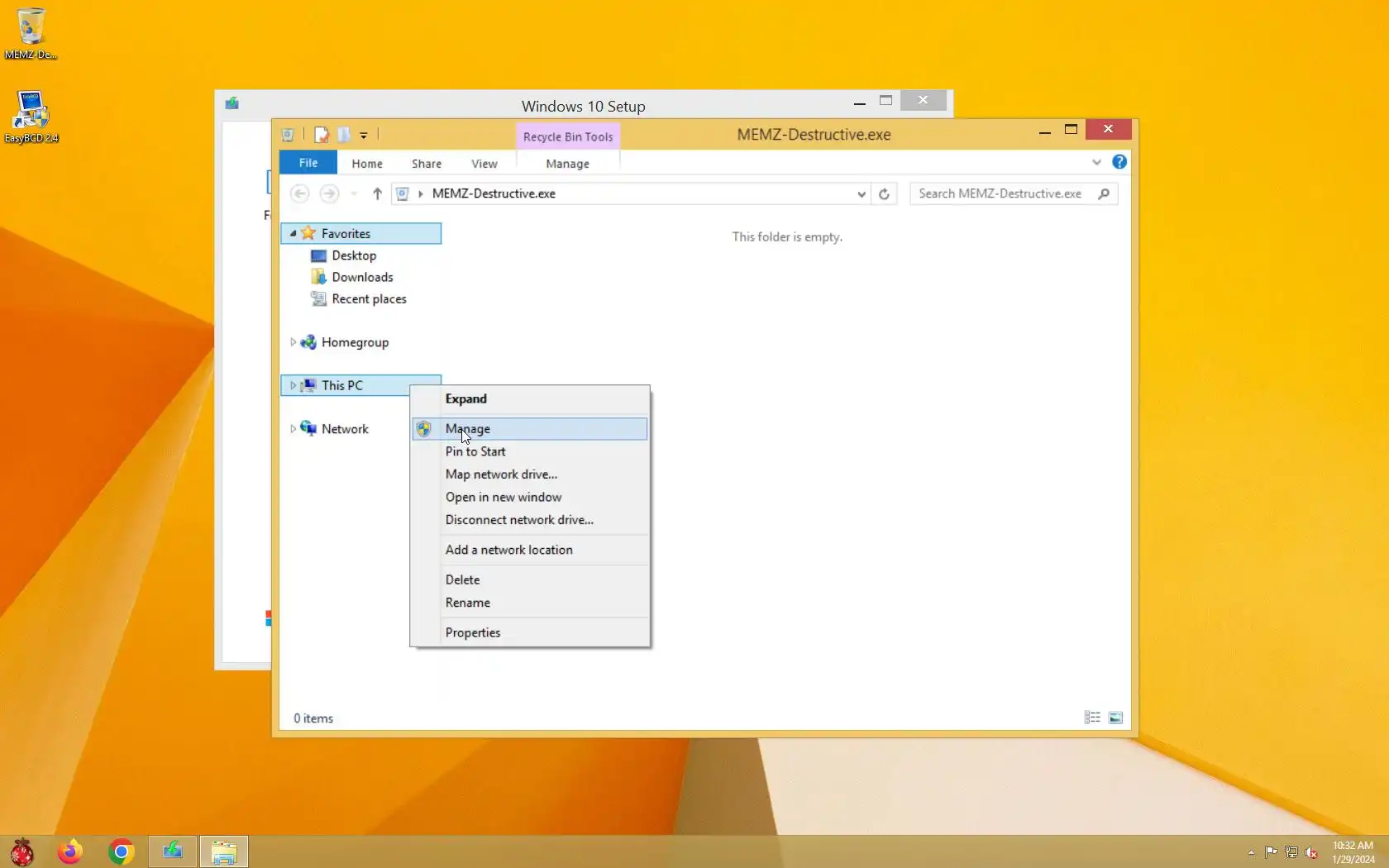Image resolution: width=1389 pixels, height=868 pixels.
Task: Switch to Details view layout
Action: click(x=1092, y=718)
